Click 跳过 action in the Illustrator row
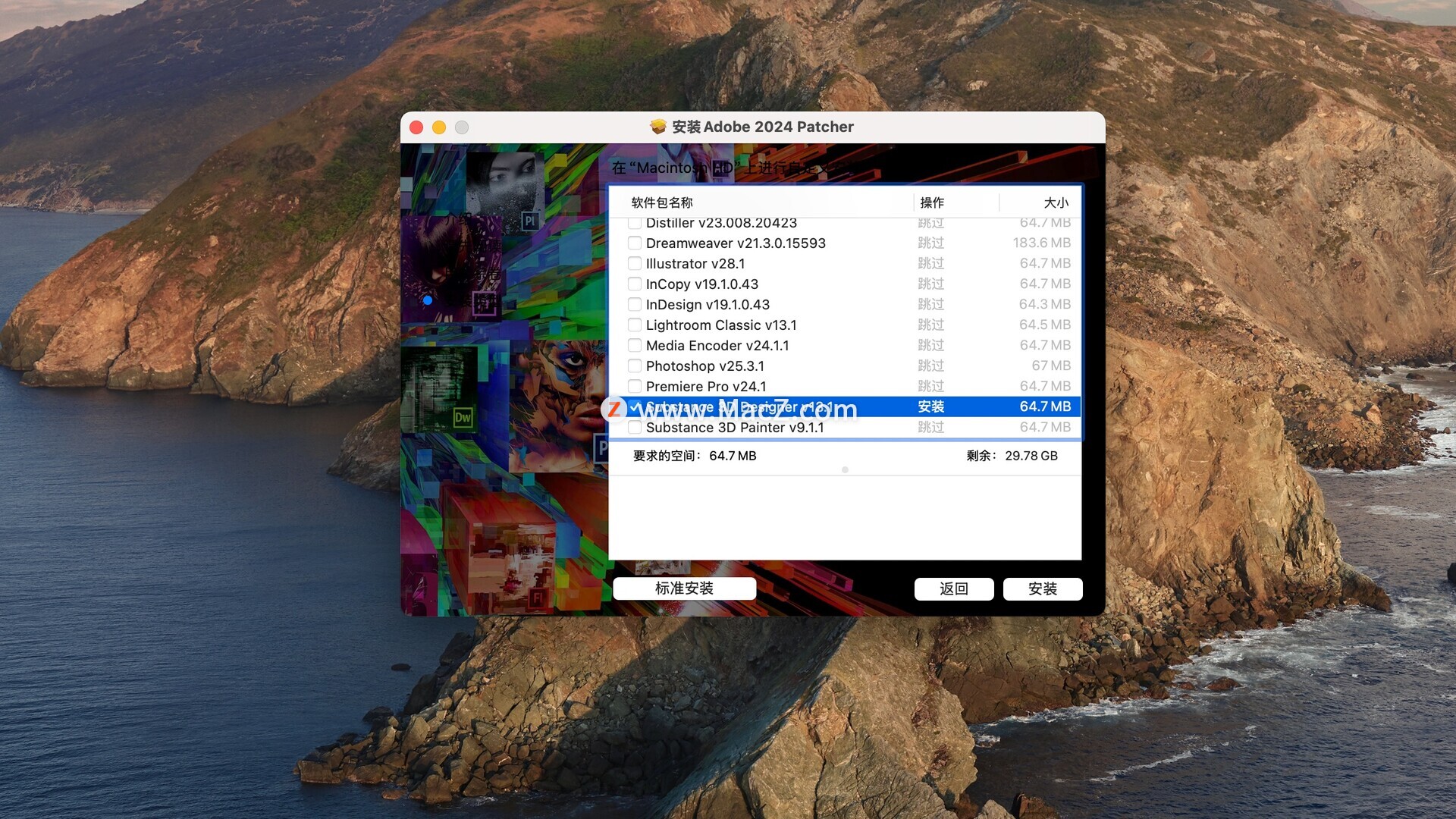 click(x=931, y=264)
